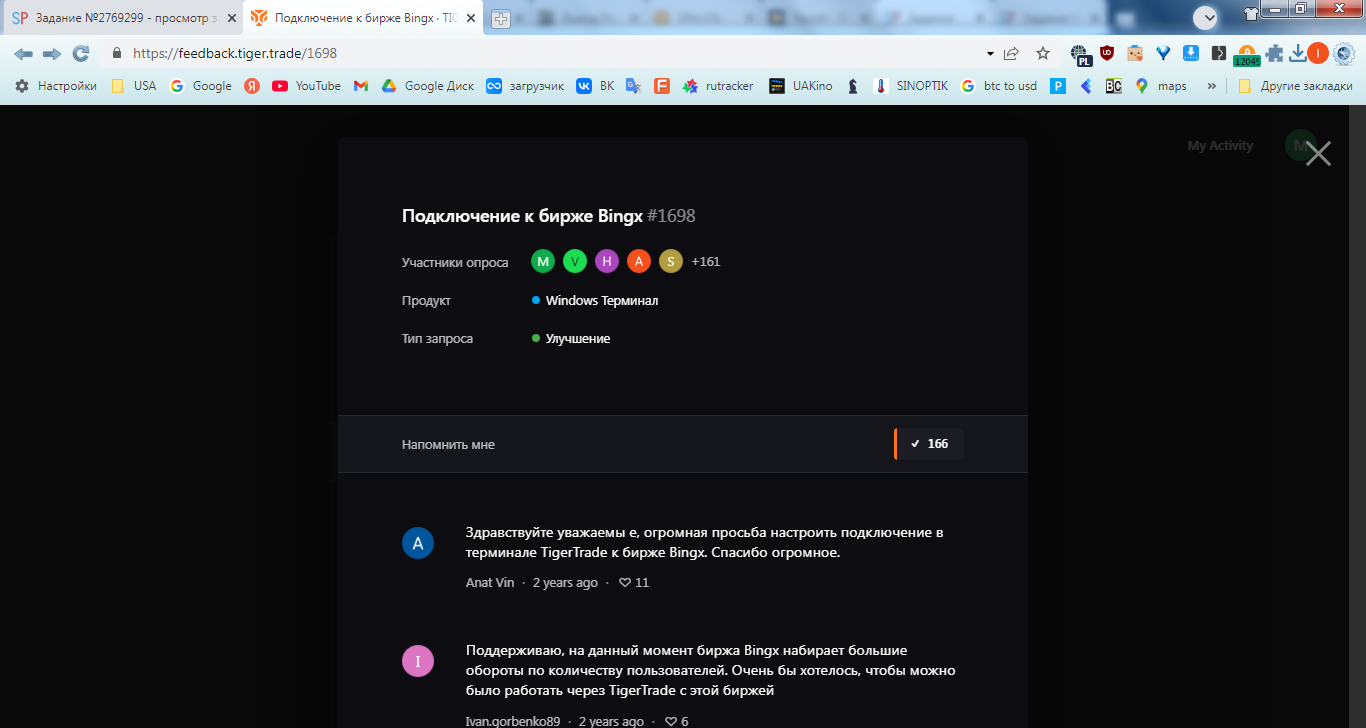Open the tab search down-chevron button
Screen dimensions: 1366x728
(x=1206, y=16)
